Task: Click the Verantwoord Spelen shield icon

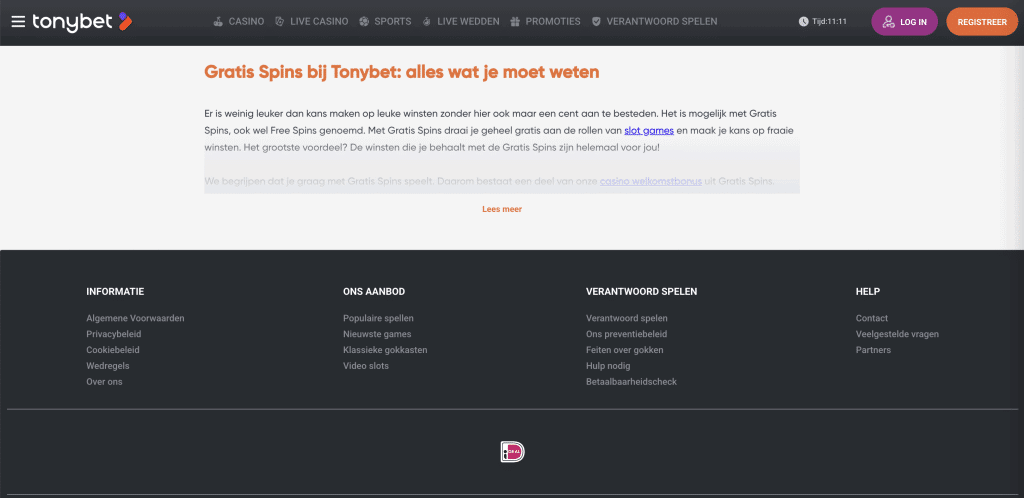Action: (596, 22)
